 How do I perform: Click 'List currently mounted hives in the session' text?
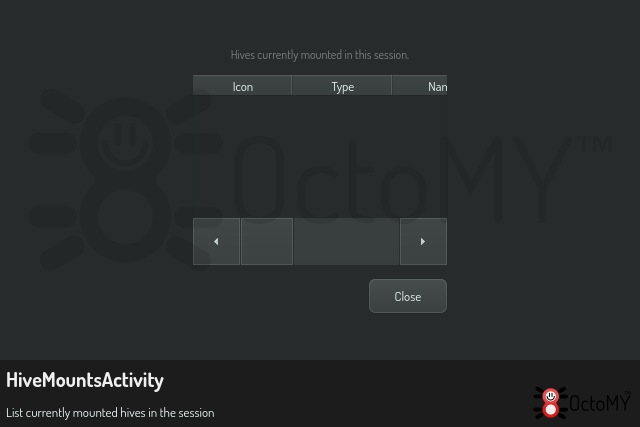point(110,413)
